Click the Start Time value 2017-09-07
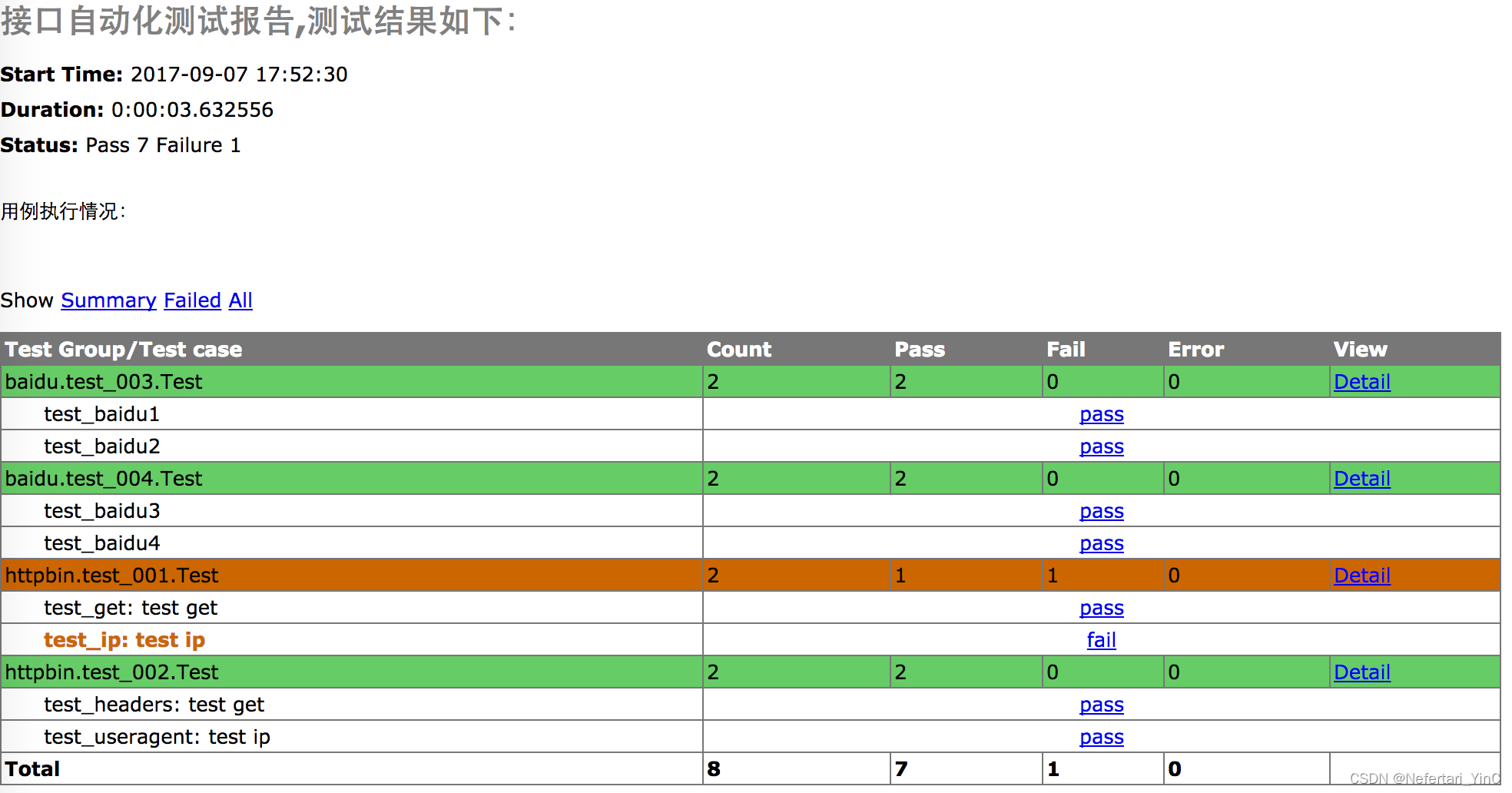Screen dimensions: 1512x793 pyautogui.click(x=239, y=75)
